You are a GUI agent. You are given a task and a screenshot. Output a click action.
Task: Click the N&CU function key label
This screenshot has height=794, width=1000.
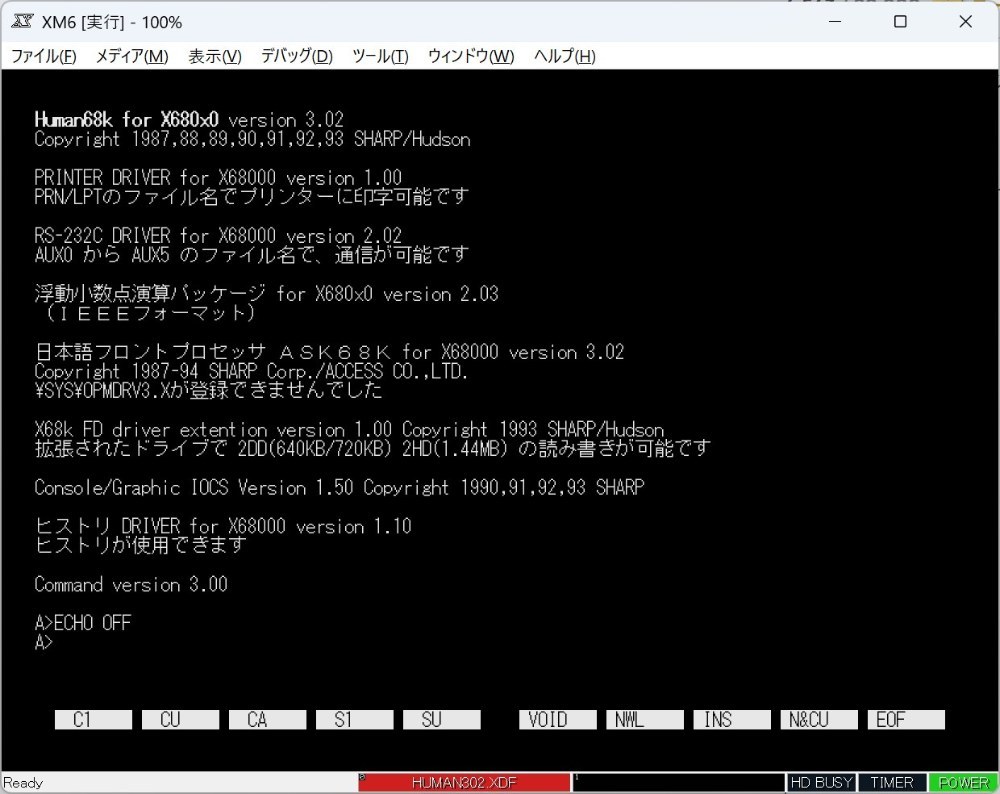(x=819, y=719)
